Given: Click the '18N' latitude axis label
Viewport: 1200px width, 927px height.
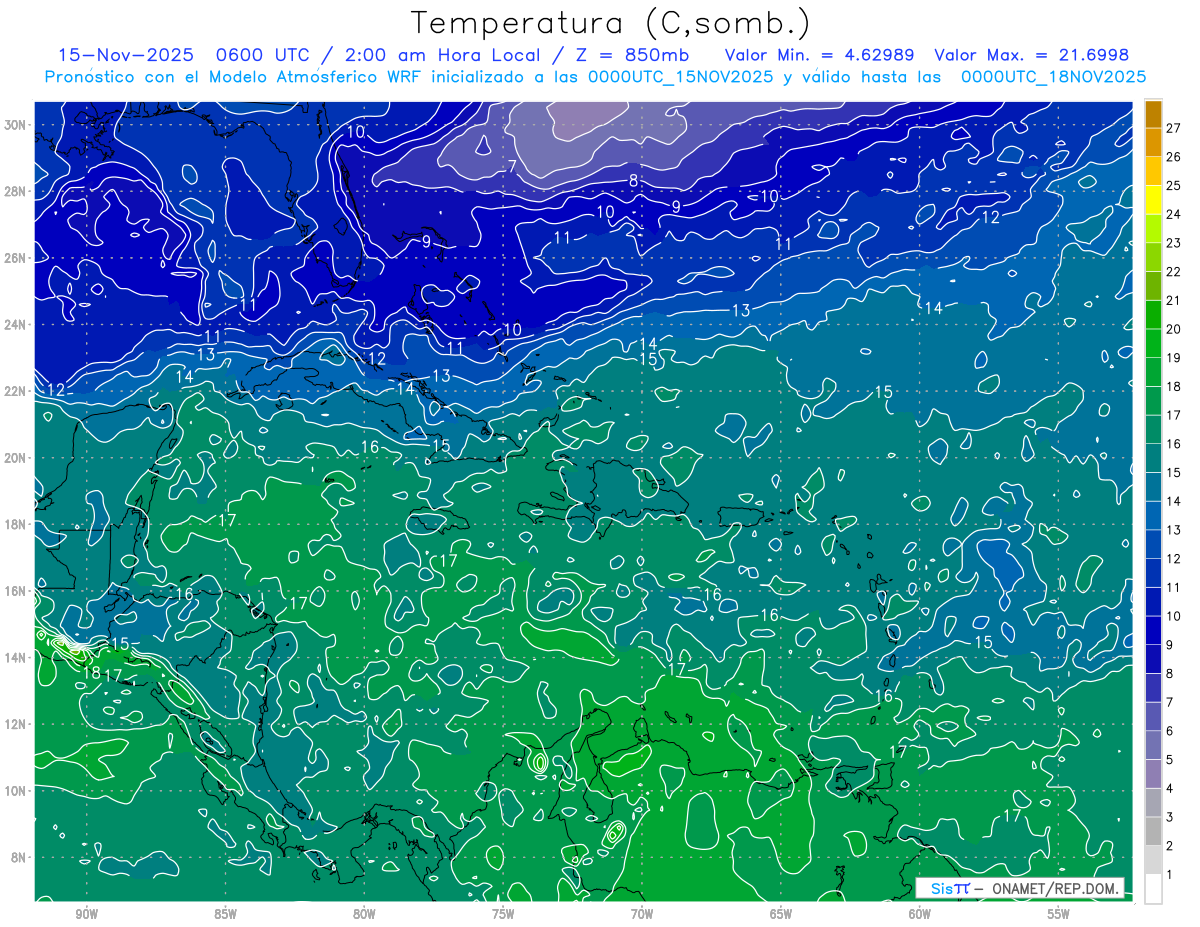Looking at the screenshot, I should tap(16, 524).
